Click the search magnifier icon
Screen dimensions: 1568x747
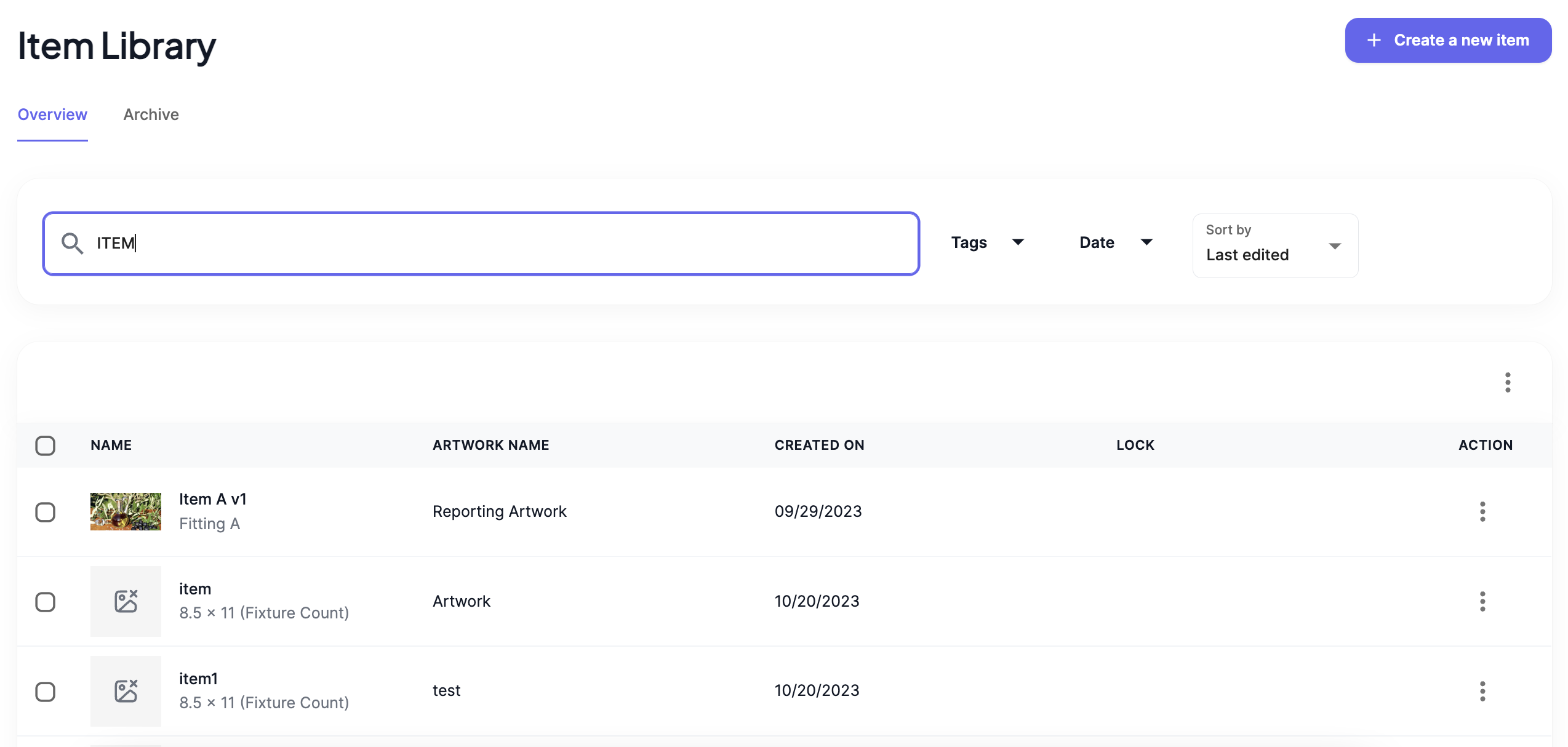tap(72, 244)
